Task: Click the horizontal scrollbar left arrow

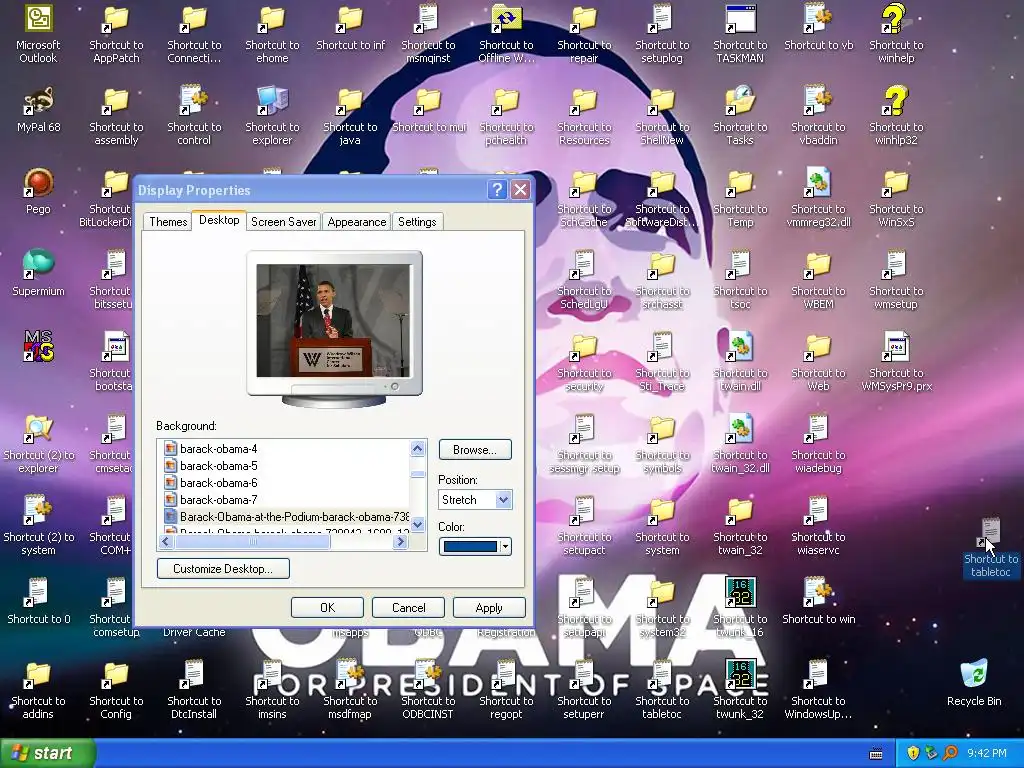Action: (166, 541)
